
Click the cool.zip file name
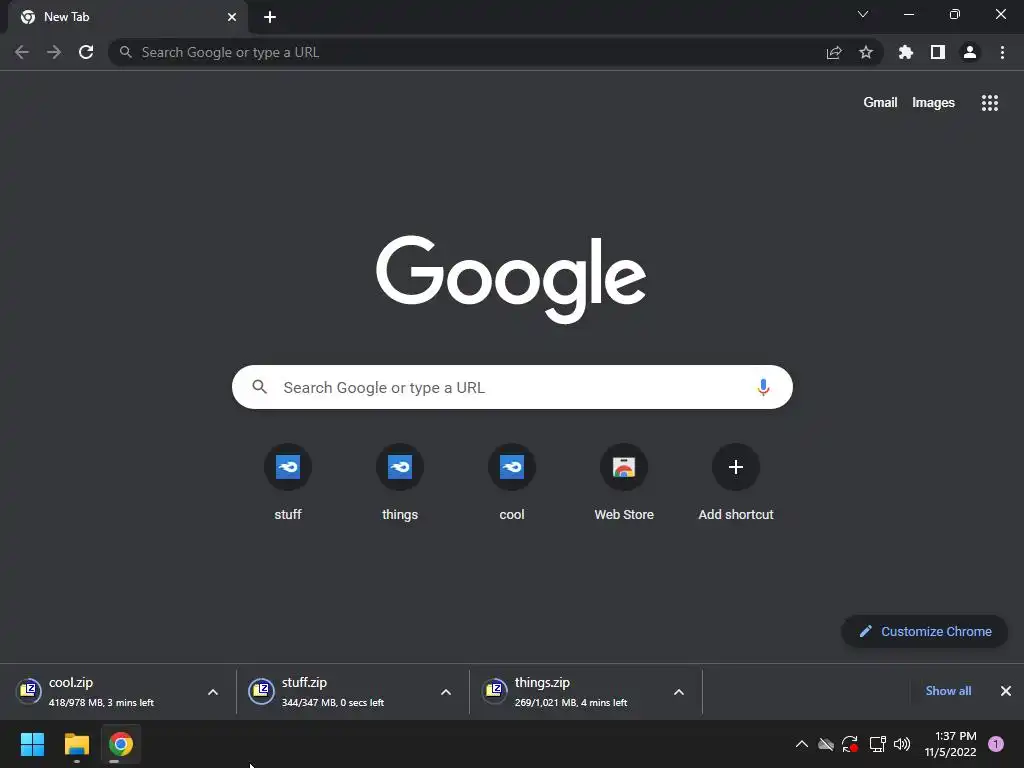pyautogui.click(x=71, y=682)
